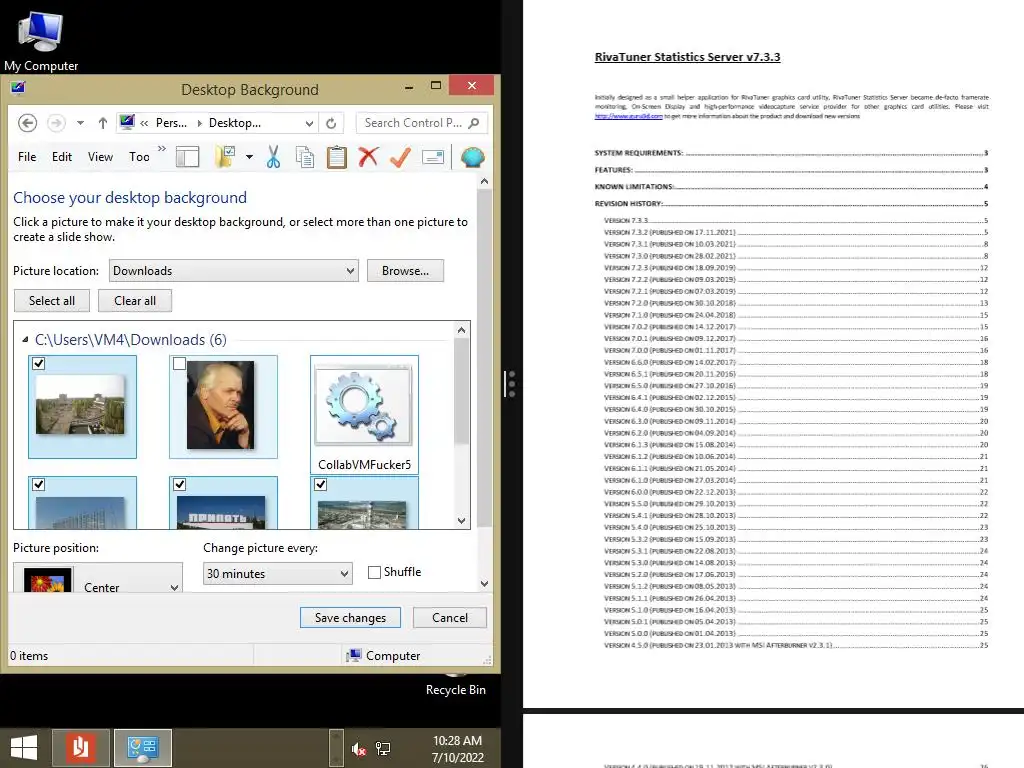Click the search magnifier icon

(x=474, y=123)
